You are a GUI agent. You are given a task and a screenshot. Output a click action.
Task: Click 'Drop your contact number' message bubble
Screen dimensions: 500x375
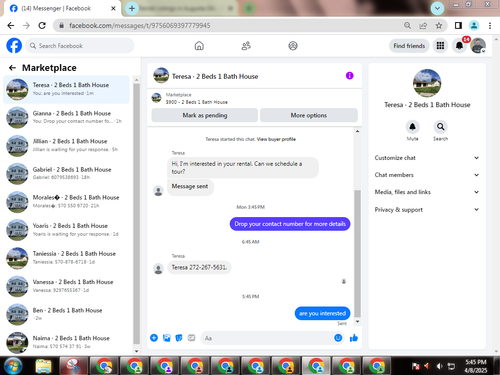coord(290,224)
